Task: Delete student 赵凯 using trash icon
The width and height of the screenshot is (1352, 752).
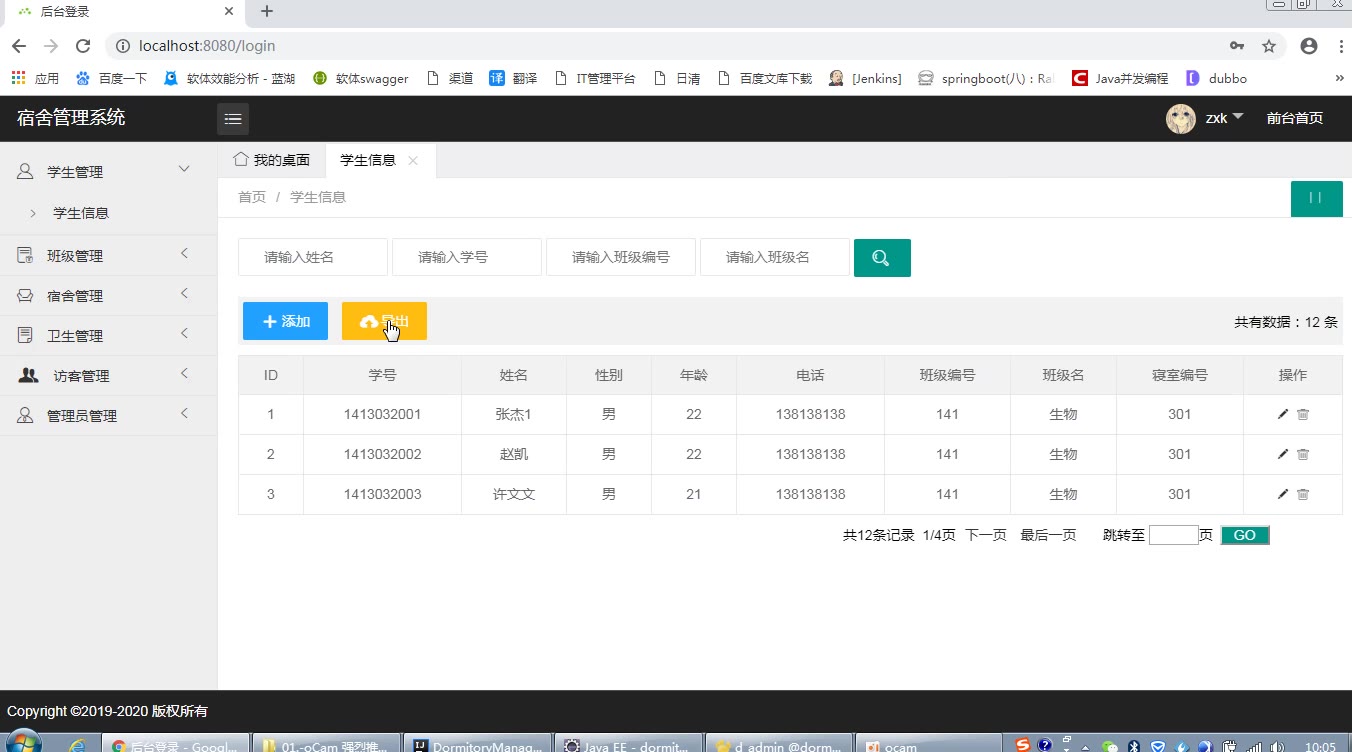Action: coord(1303,454)
